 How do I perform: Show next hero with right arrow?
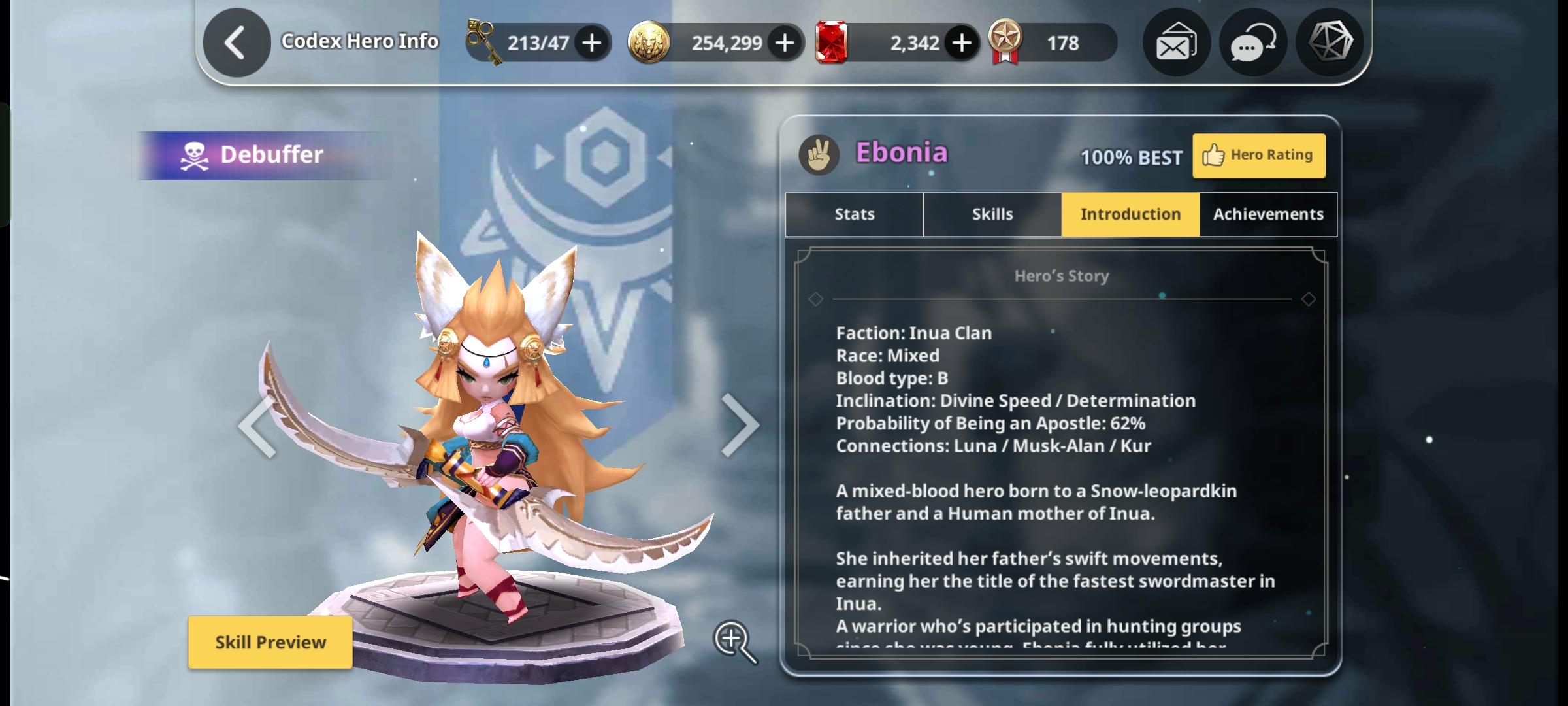[x=741, y=425]
